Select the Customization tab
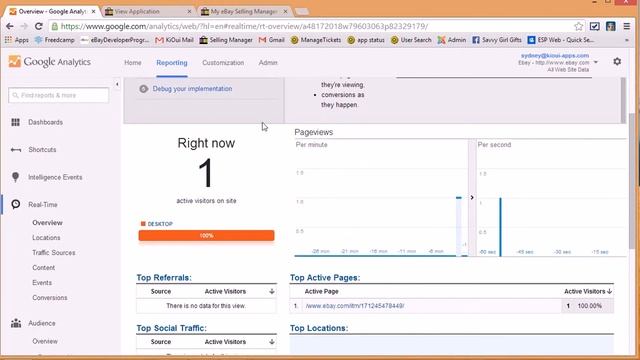 (x=223, y=63)
